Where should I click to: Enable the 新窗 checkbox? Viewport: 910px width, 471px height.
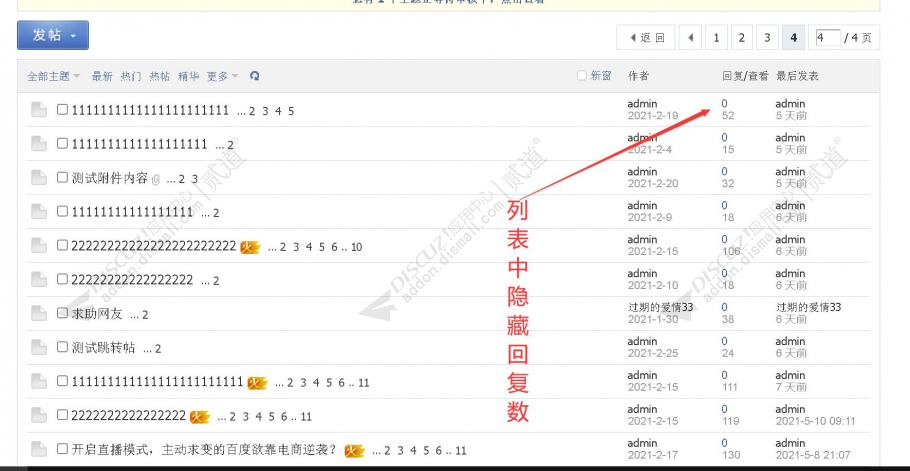coord(582,75)
